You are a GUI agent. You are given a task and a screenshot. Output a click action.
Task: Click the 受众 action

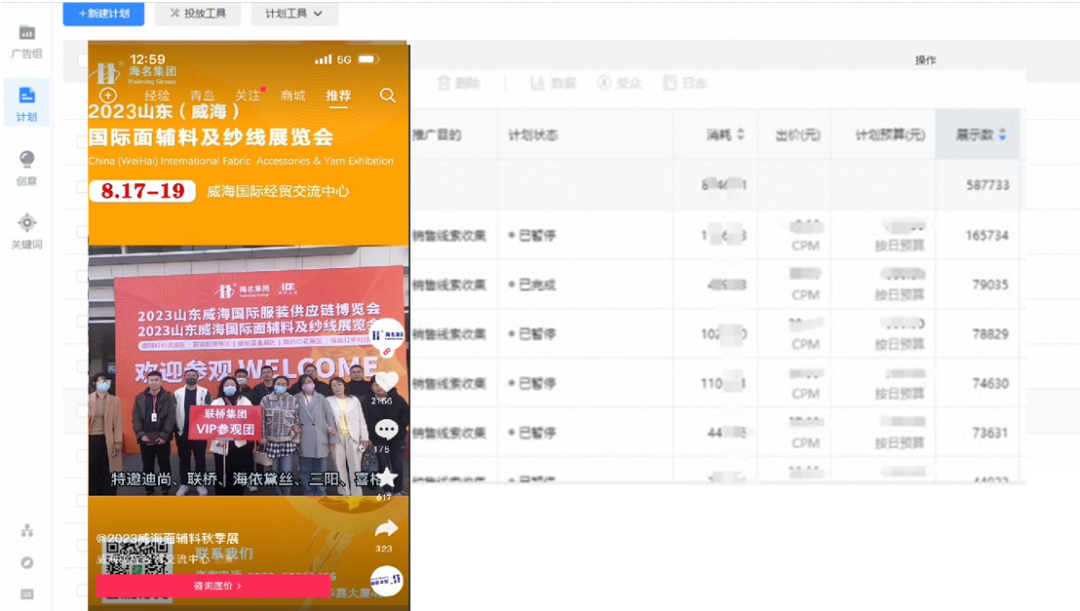pos(619,83)
